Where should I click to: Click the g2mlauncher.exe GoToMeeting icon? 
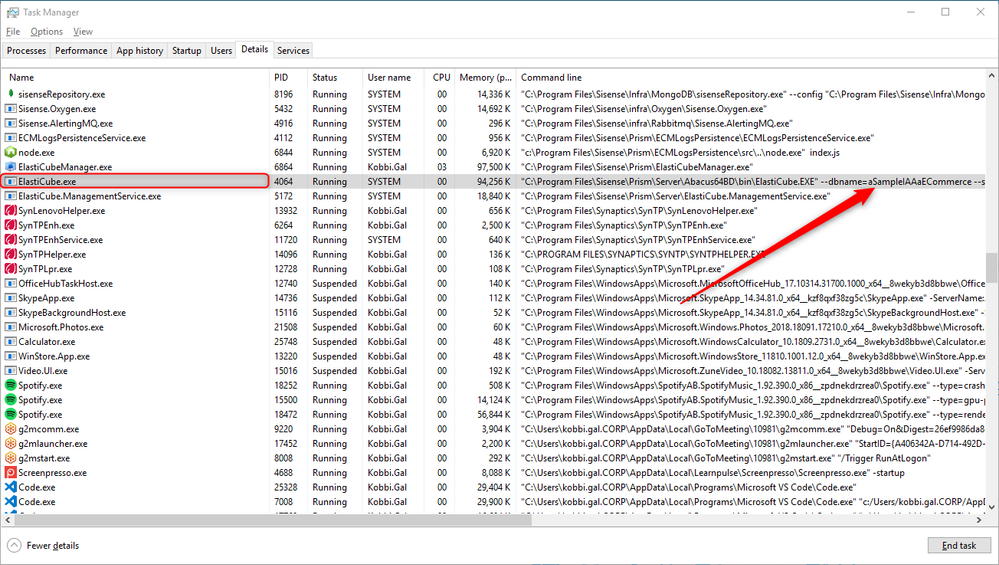point(11,443)
